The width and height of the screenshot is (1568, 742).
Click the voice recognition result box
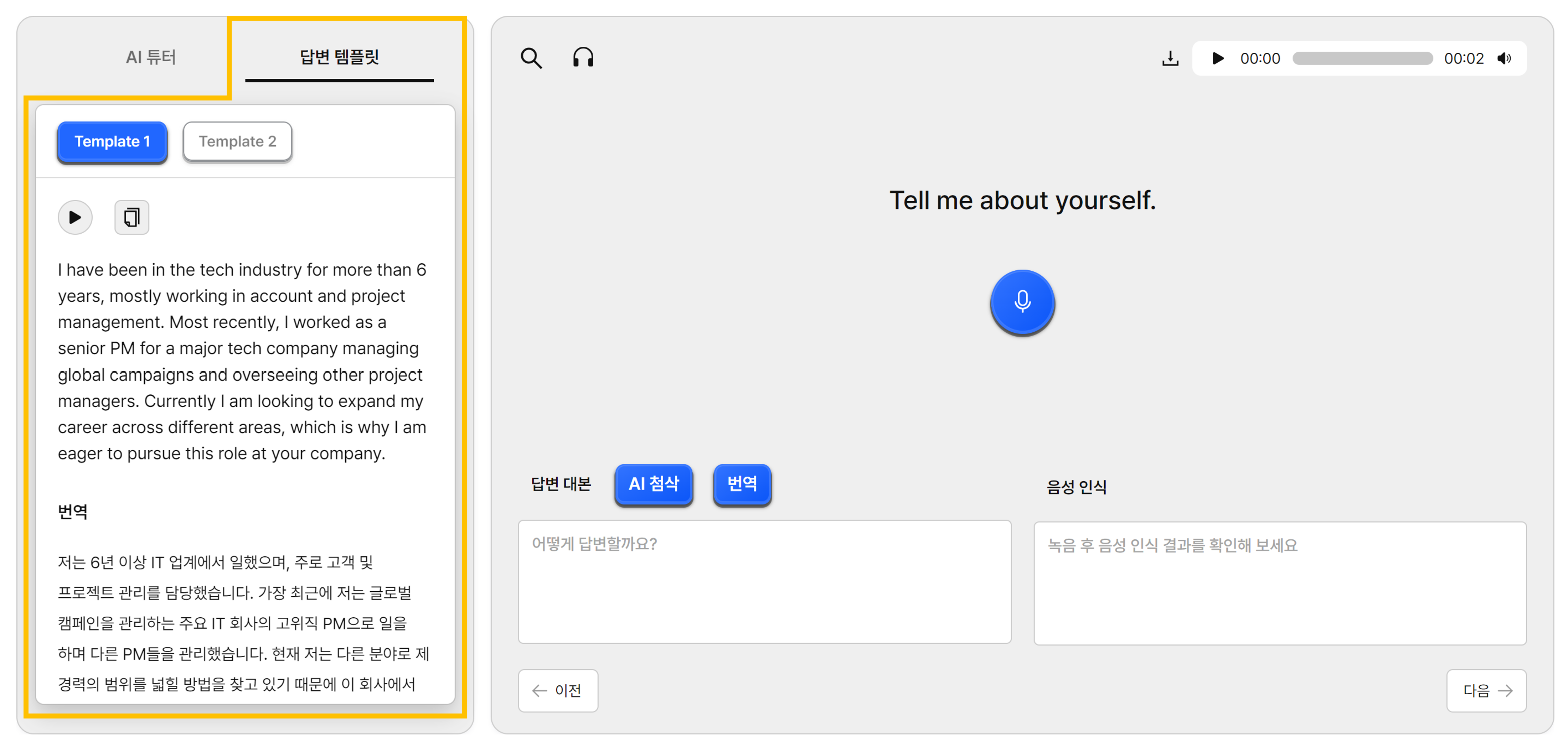point(1279,583)
